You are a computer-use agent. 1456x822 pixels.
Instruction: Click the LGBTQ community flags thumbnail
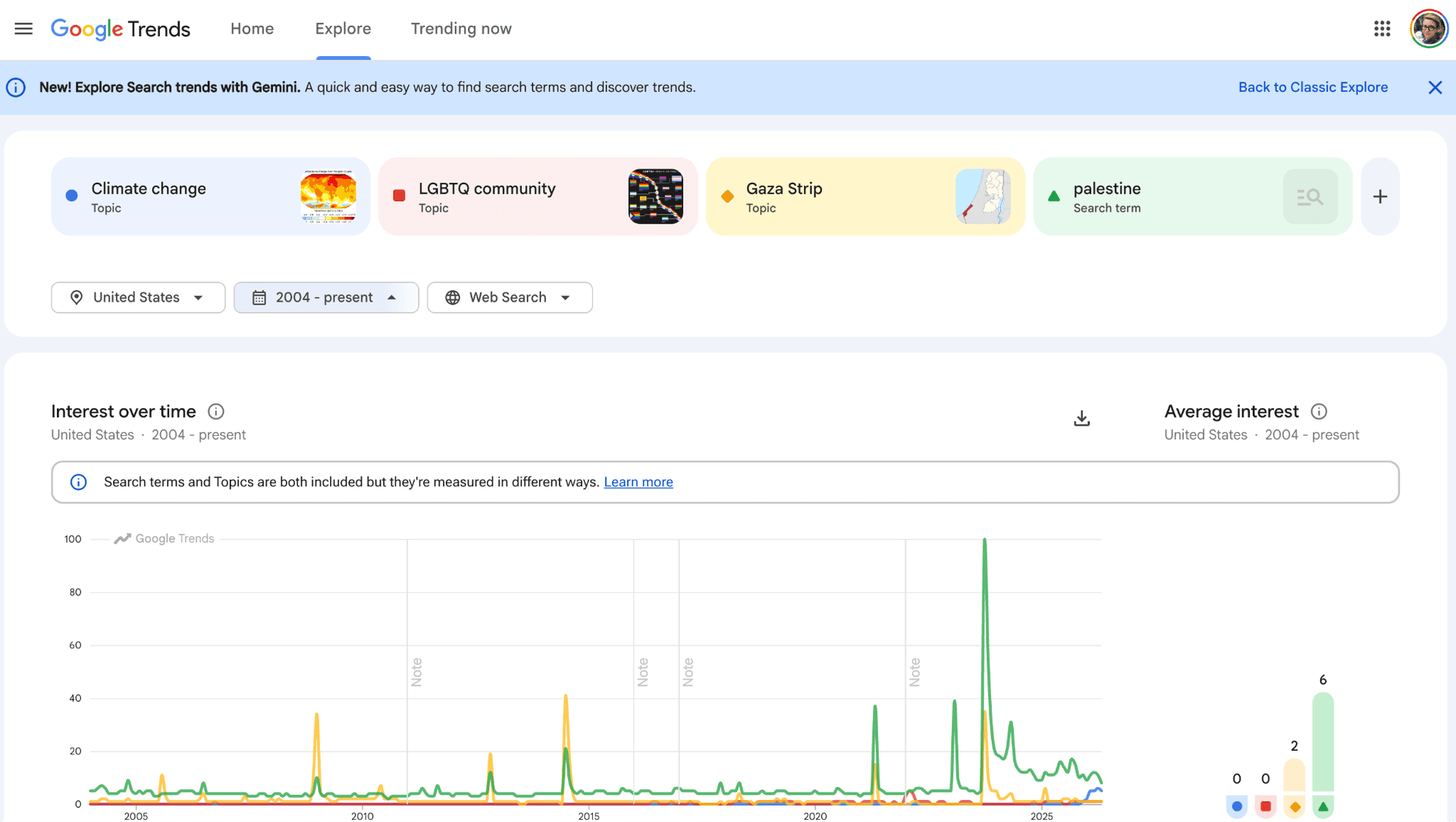coord(656,196)
